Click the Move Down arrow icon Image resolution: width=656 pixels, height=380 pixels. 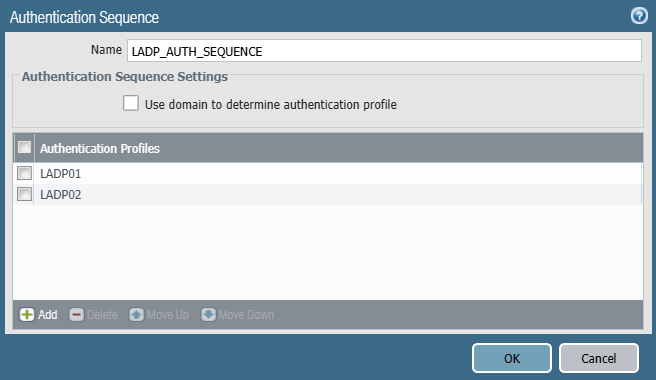[208, 315]
